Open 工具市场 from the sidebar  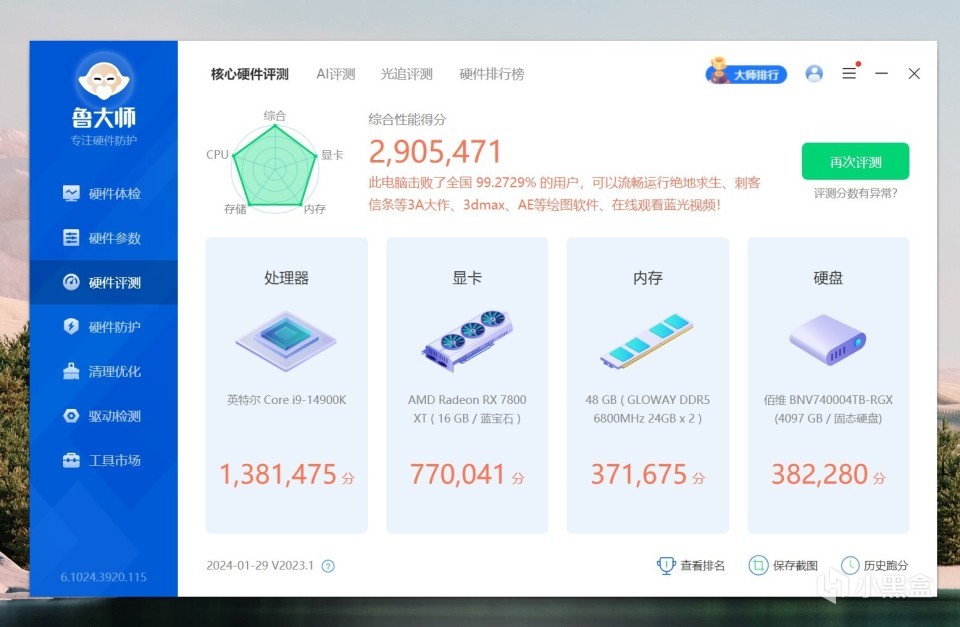pos(103,460)
